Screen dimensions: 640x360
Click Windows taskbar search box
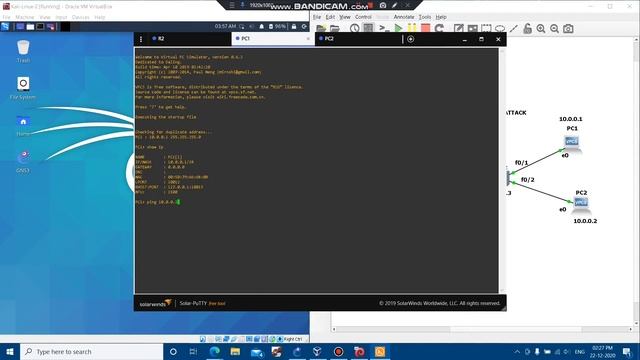coord(91,351)
